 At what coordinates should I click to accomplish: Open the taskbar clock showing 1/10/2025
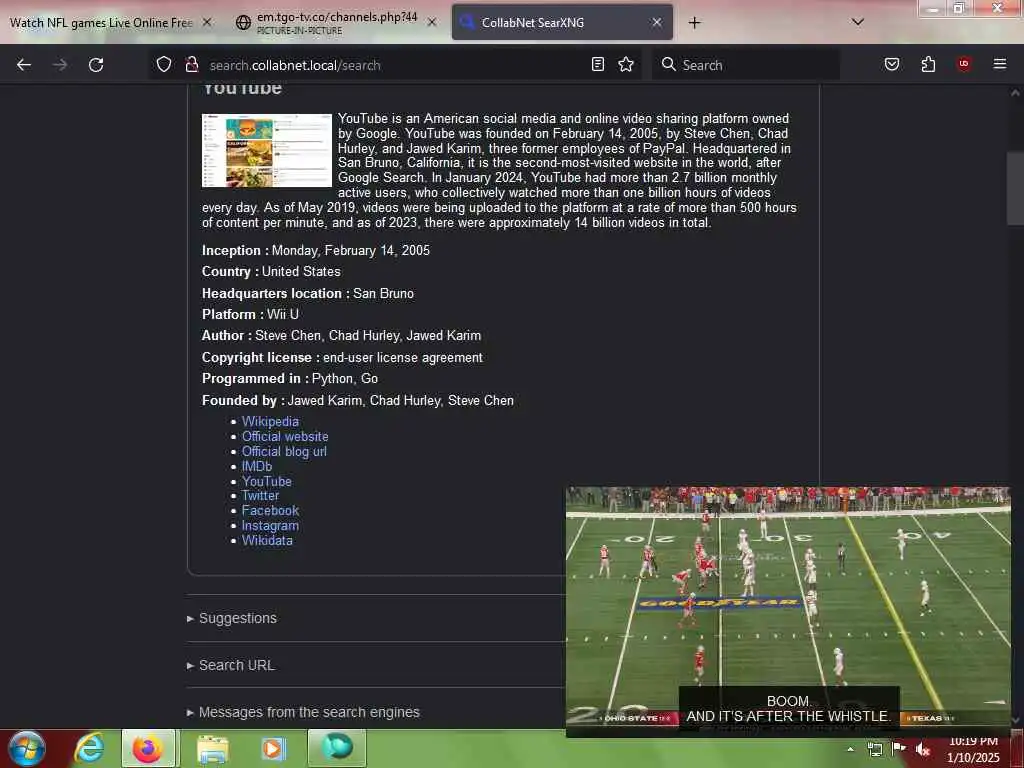(973, 750)
